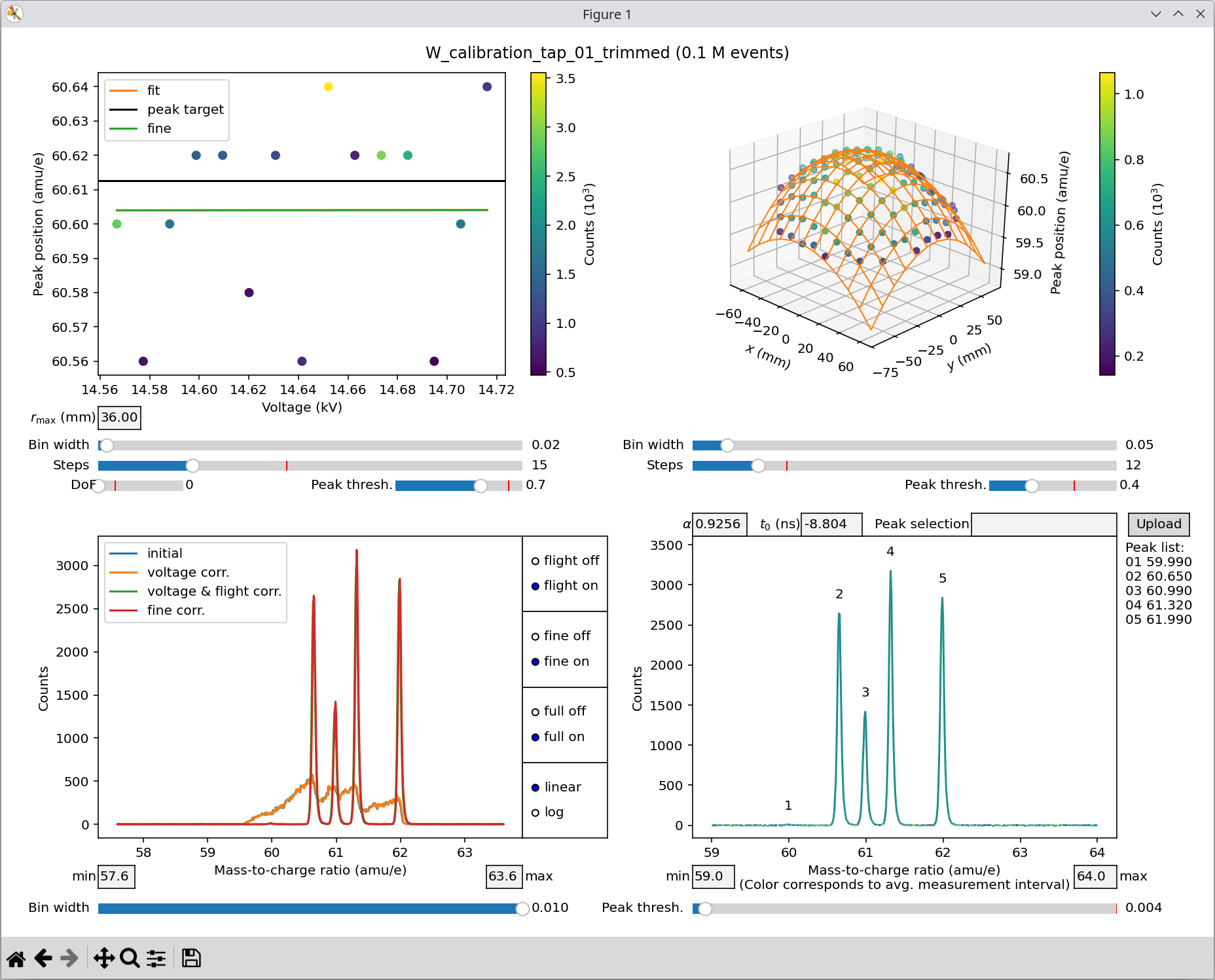
Task: Click the yellow scatter point in the top-left plot
Action: pyautogui.click(x=329, y=86)
